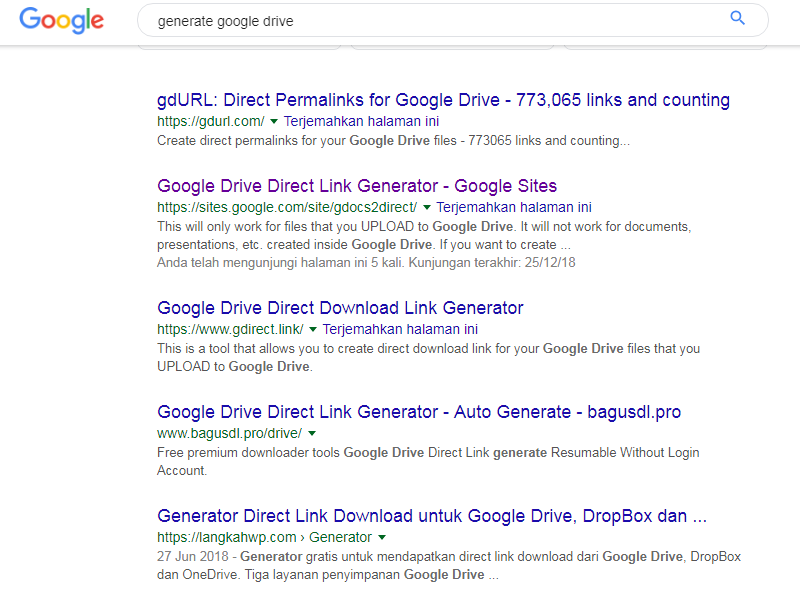Click snippet 'This will only work for files that you UPLOAD'
800x592 pixels.
(424, 235)
